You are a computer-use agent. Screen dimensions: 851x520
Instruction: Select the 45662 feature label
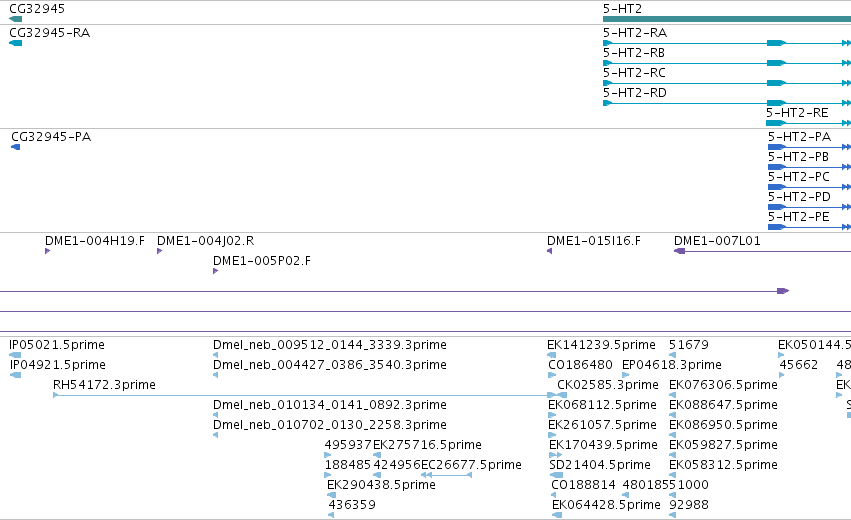pos(798,365)
